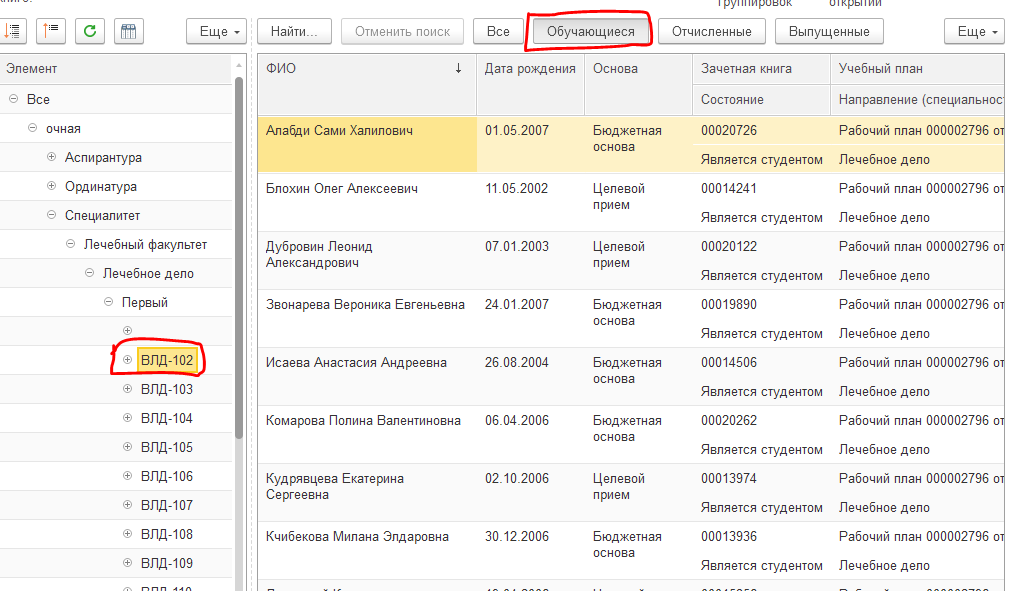Click the tree panel vertical scrollbar
The image size is (1015, 591).
(239, 250)
